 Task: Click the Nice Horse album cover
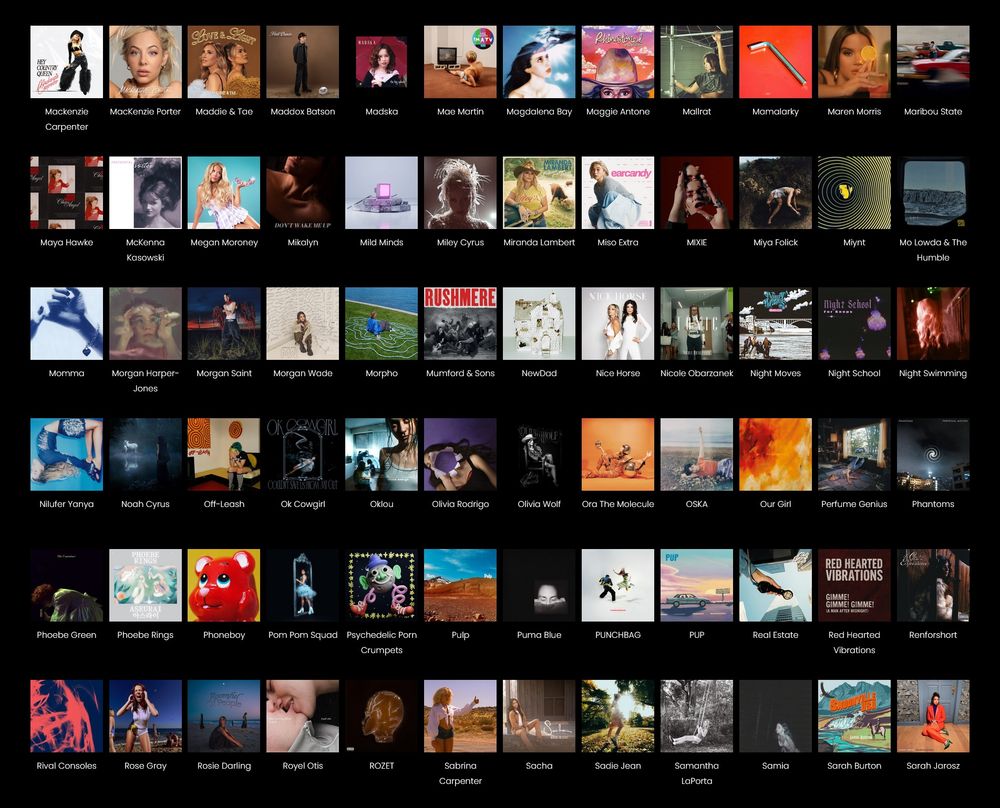618,323
